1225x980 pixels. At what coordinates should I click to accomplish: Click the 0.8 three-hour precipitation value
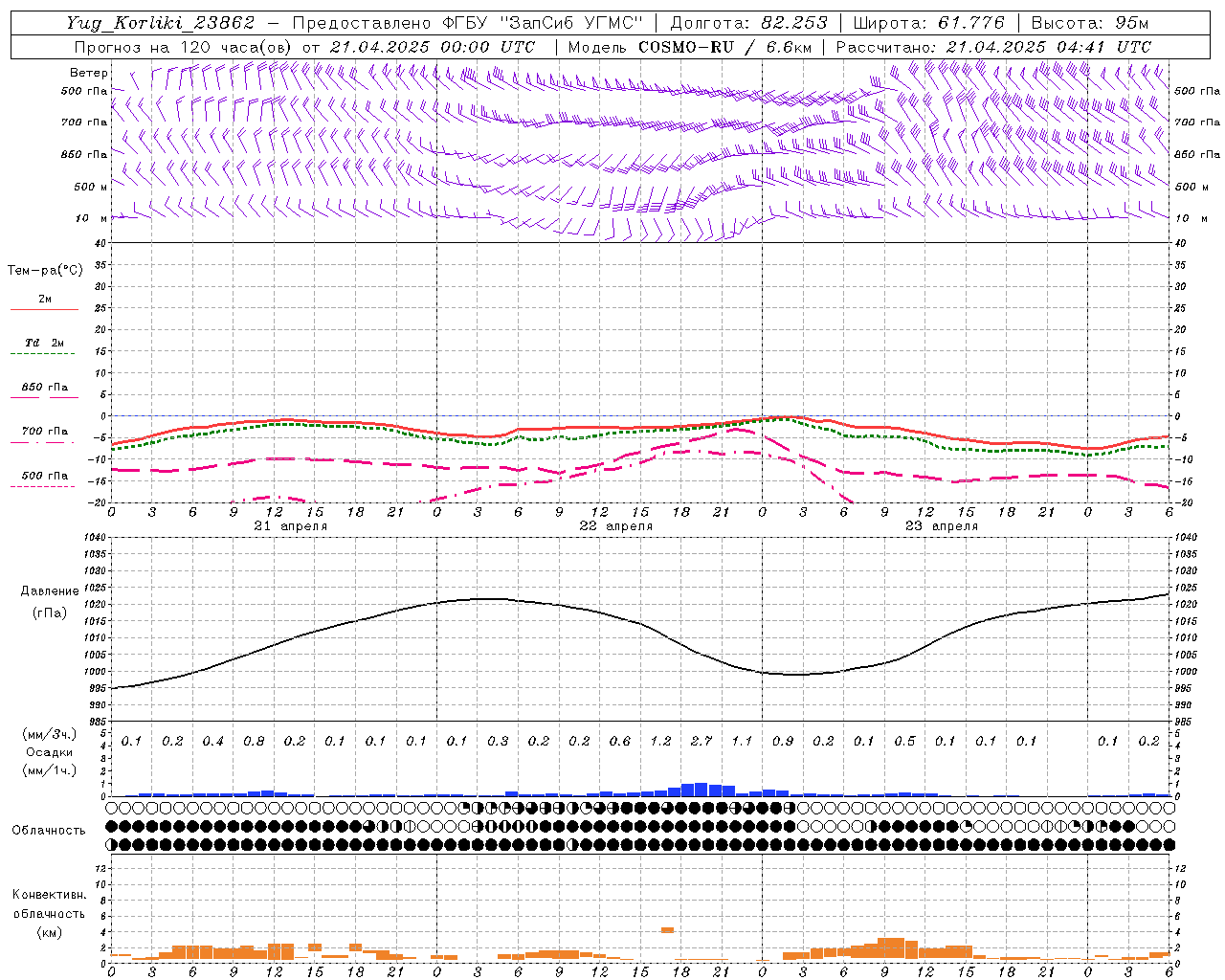tap(254, 741)
